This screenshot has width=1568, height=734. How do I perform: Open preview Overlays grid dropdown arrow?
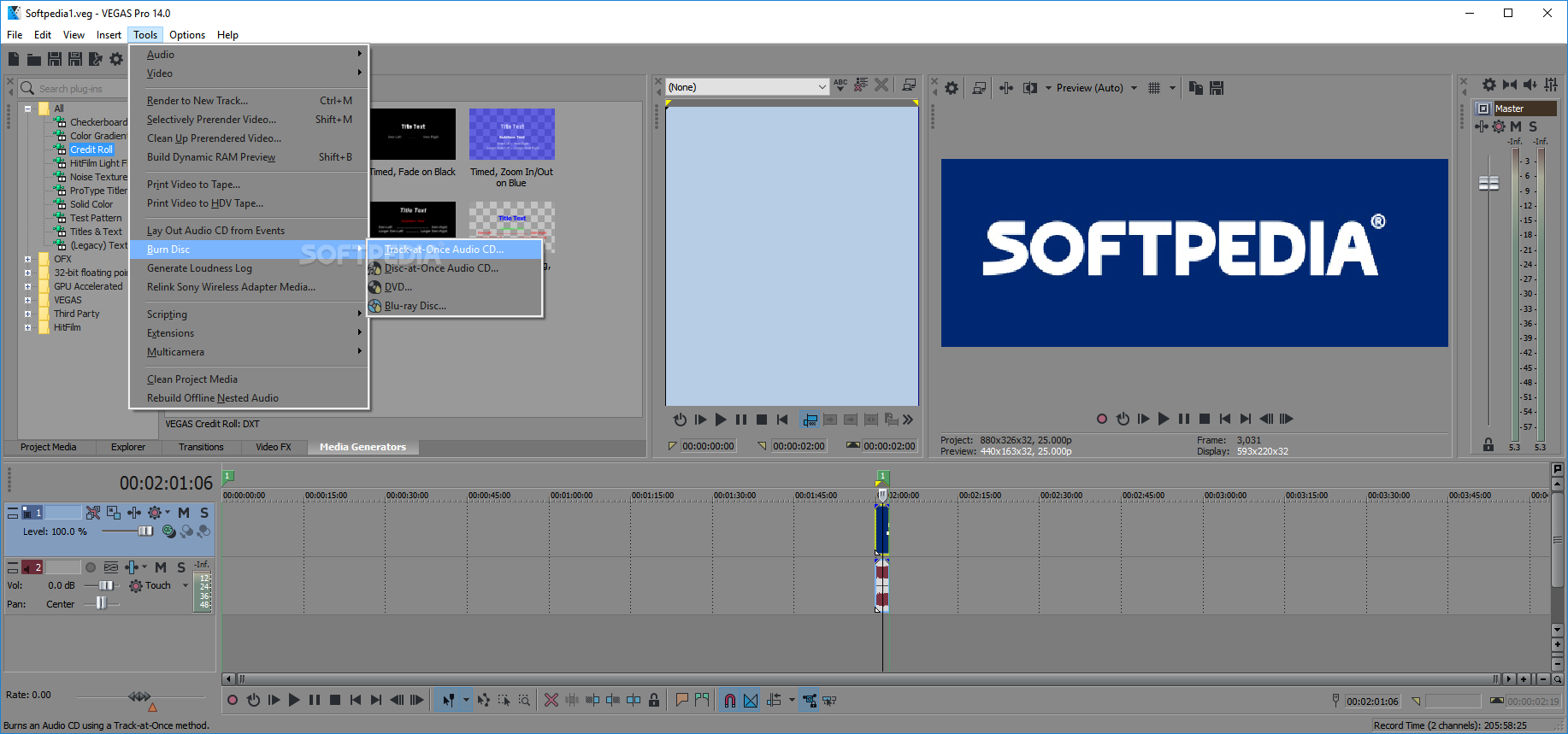(x=1172, y=88)
